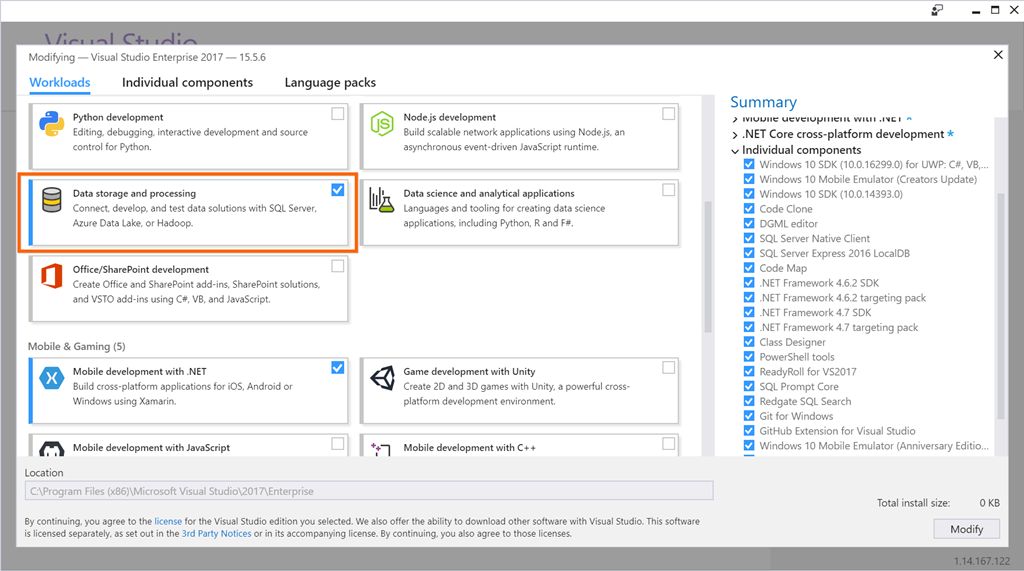Collapse the Individual components section in Summary
The image size is (1024, 571).
click(x=735, y=150)
